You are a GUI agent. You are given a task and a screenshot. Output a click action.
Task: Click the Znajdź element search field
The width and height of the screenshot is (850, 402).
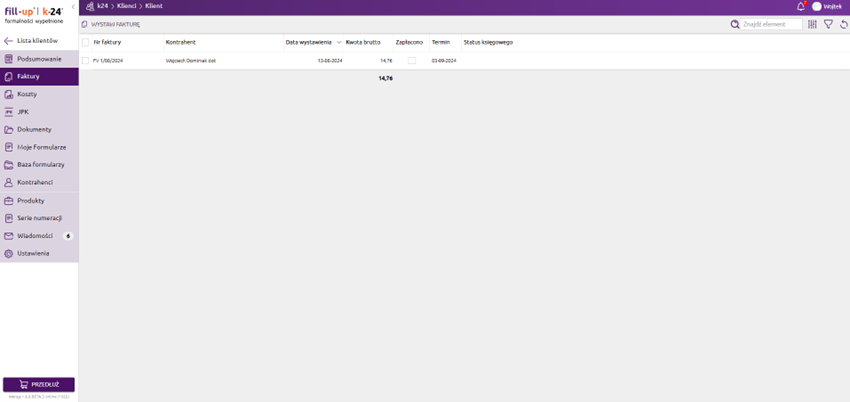pyautogui.click(x=772, y=24)
